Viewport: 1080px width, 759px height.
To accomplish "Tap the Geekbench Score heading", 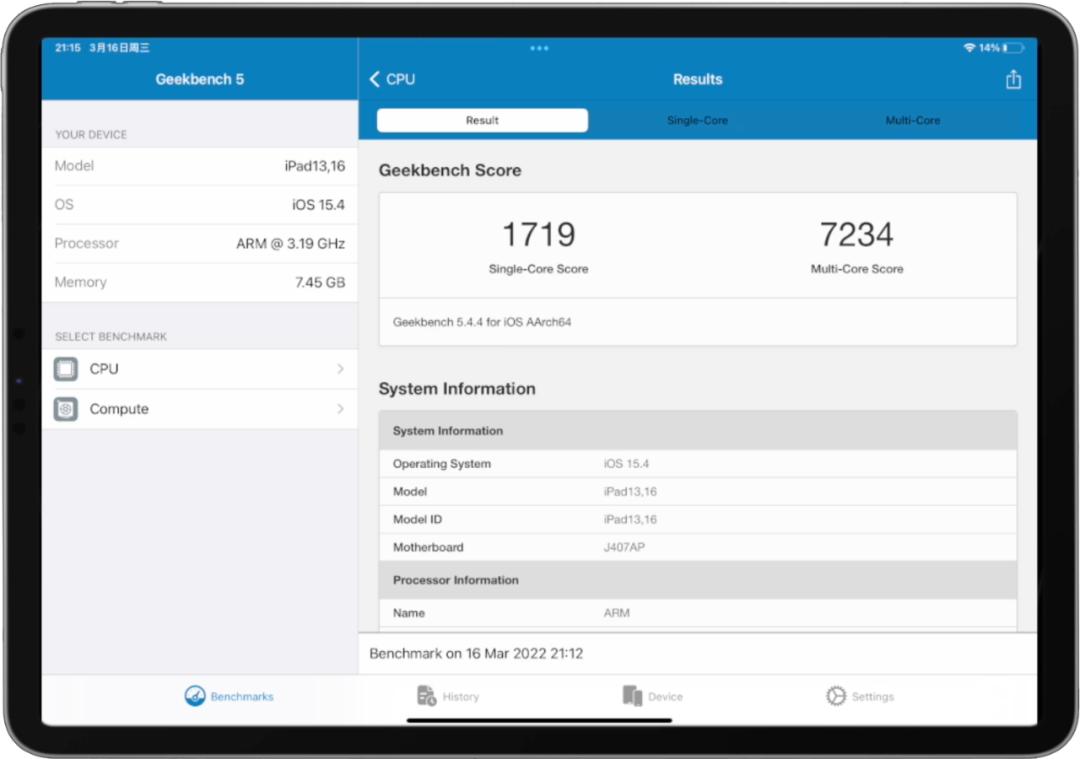I will point(450,170).
